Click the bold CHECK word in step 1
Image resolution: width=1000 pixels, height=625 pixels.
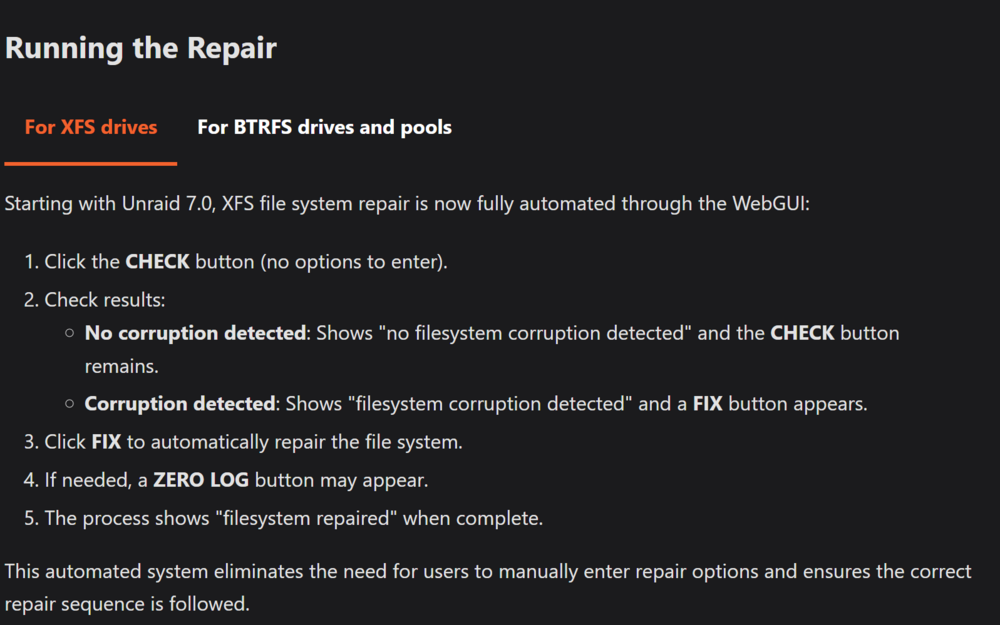(158, 261)
